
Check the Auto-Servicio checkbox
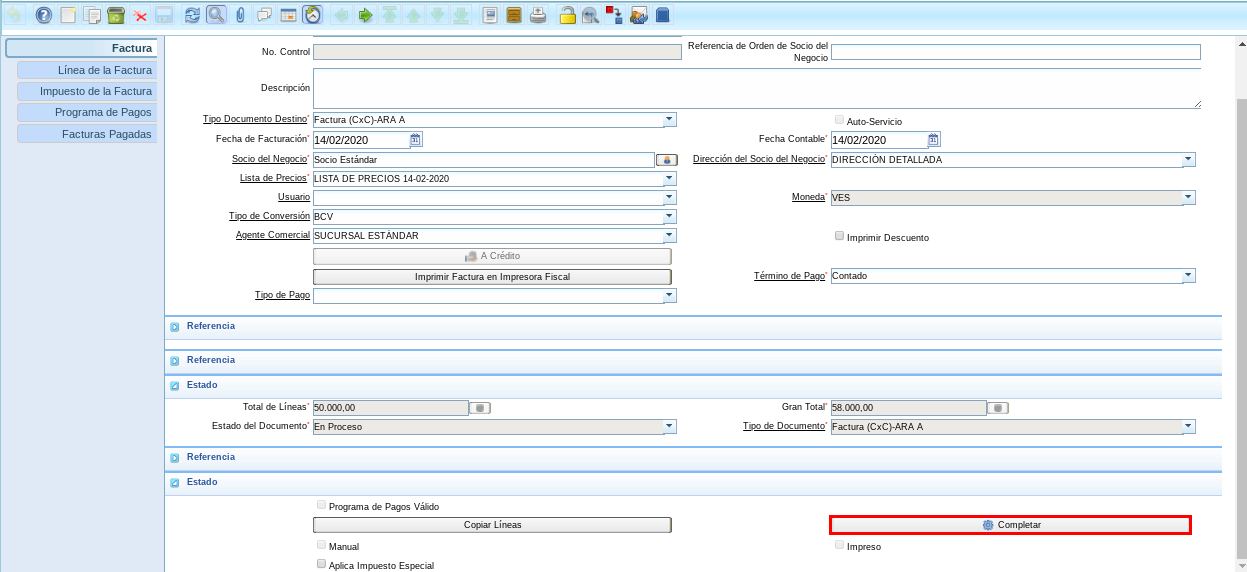(840, 120)
